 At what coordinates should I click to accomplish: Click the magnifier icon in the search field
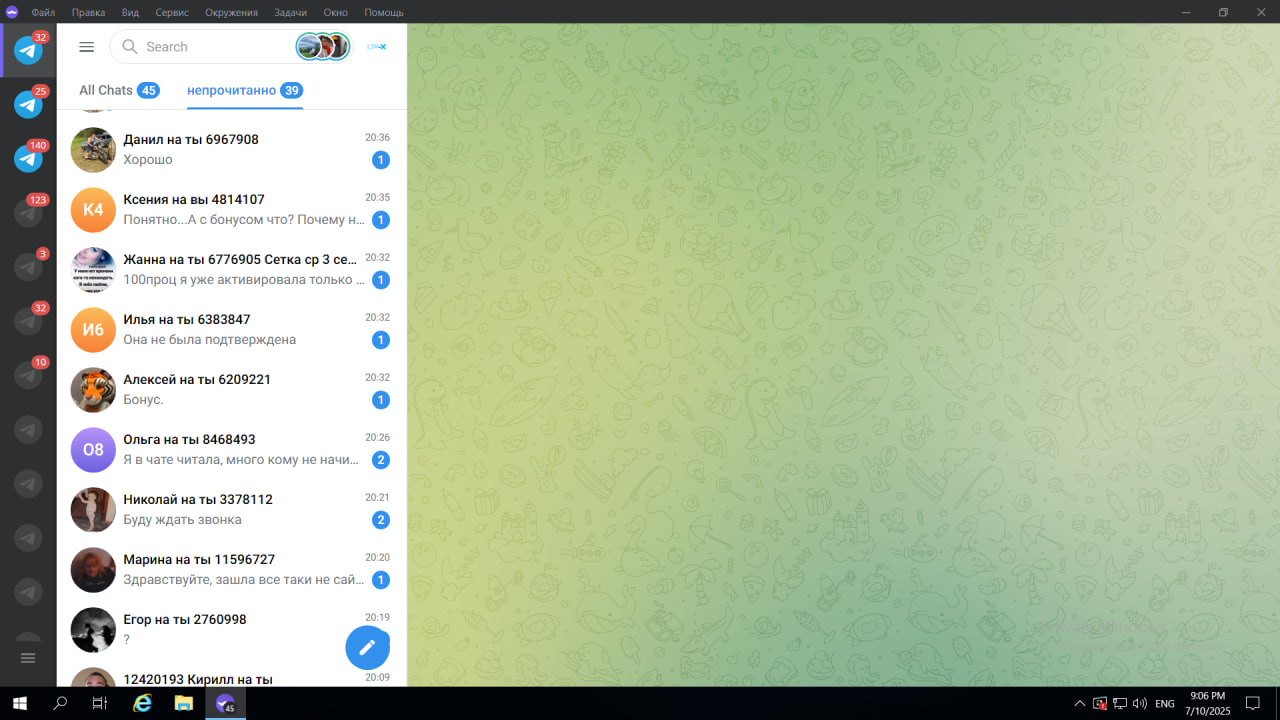tap(130, 47)
